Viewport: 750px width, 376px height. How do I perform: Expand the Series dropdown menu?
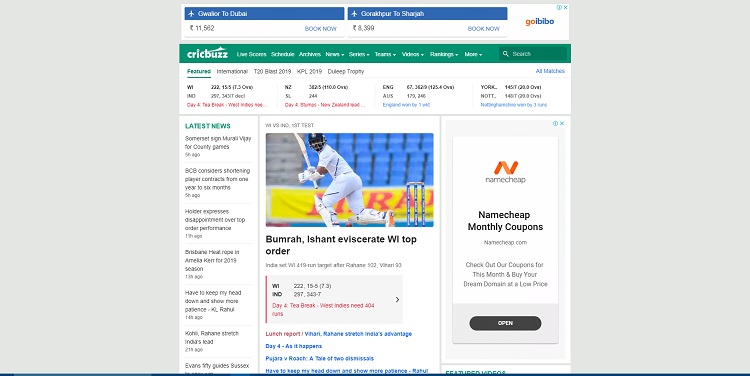coord(359,54)
